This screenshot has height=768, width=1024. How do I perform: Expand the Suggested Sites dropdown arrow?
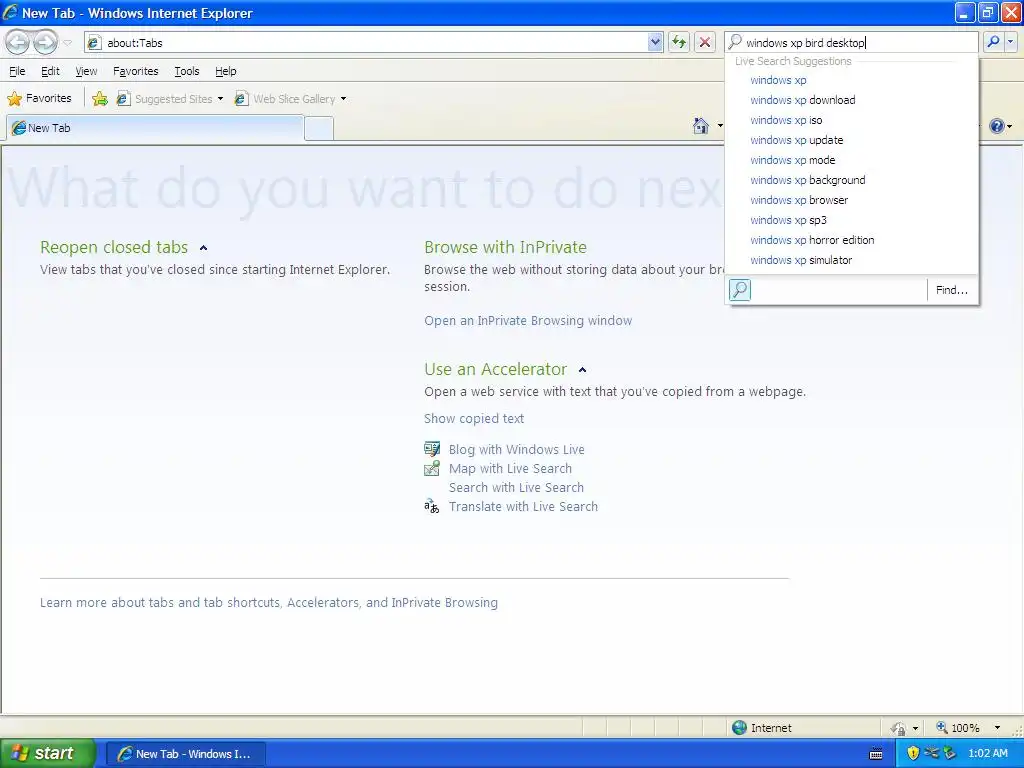coord(220,99)
